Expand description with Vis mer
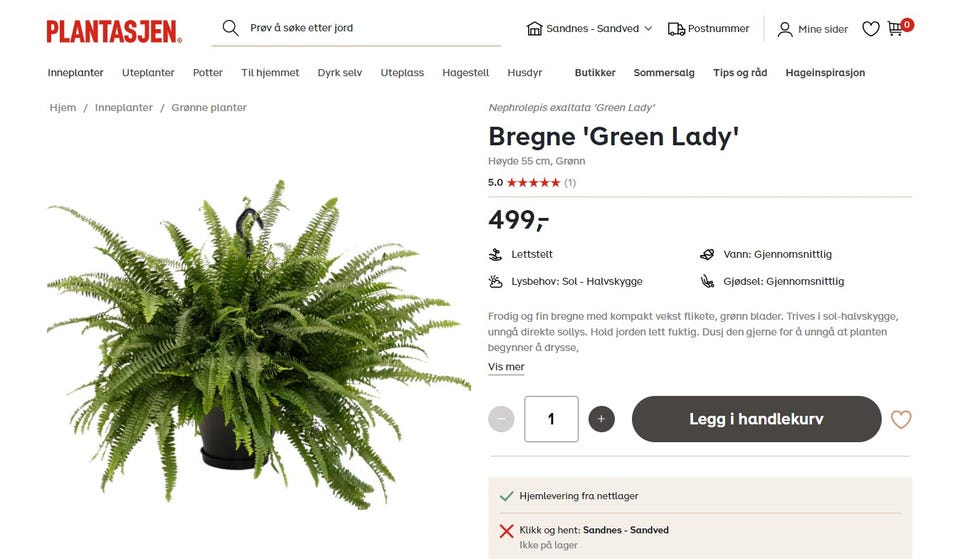960x559 pixels. (506, 367)
